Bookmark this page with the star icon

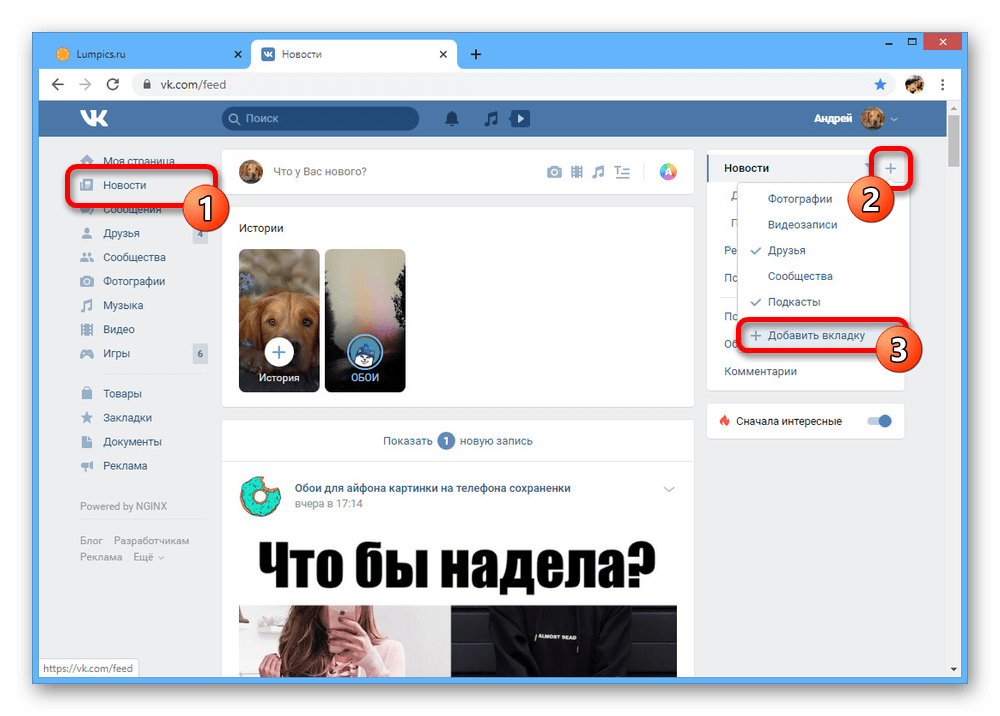click(x=880, y=85)
